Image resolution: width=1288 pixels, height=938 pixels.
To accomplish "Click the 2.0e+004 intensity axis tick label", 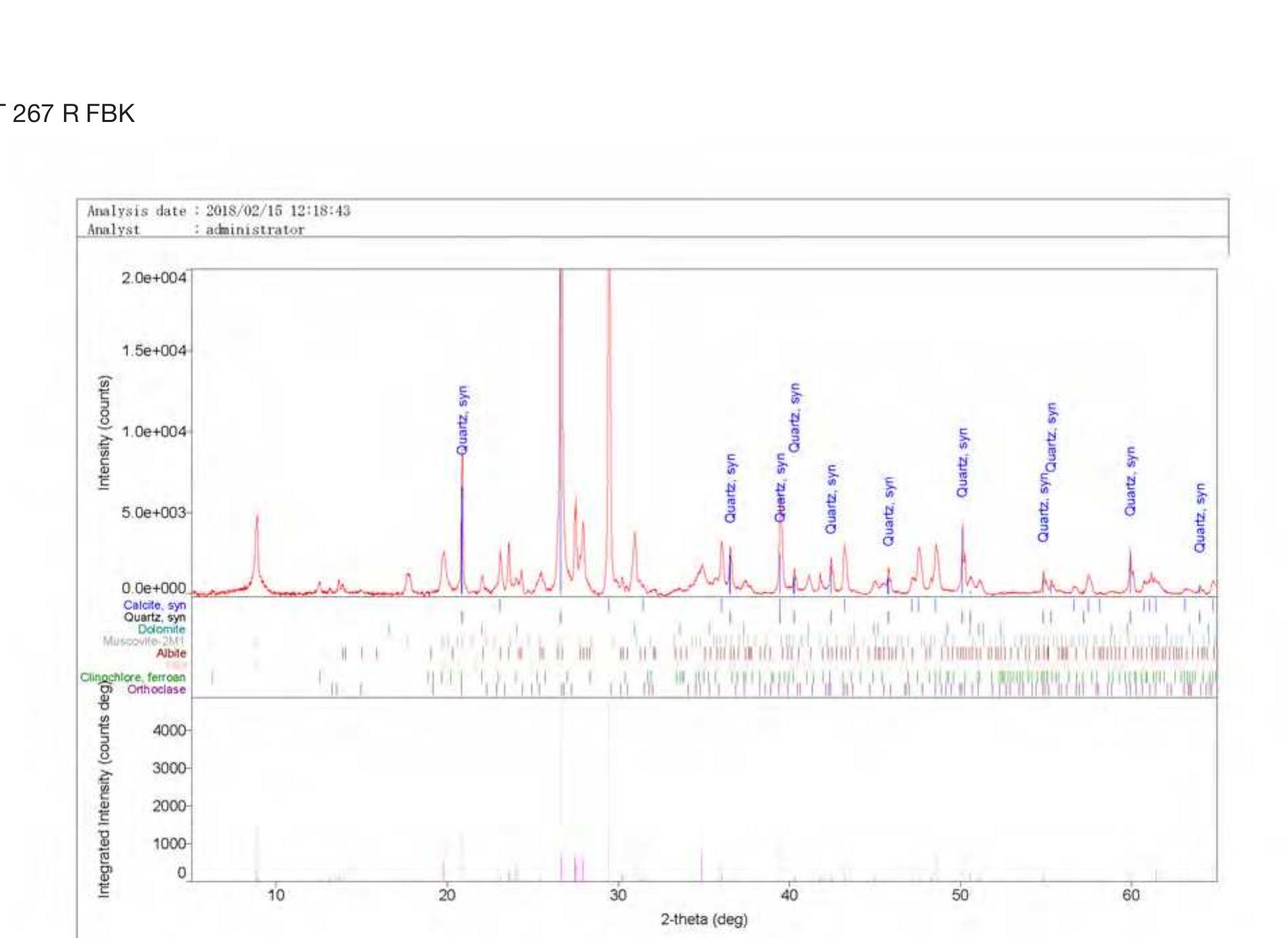I will click(x=153, y=278).
